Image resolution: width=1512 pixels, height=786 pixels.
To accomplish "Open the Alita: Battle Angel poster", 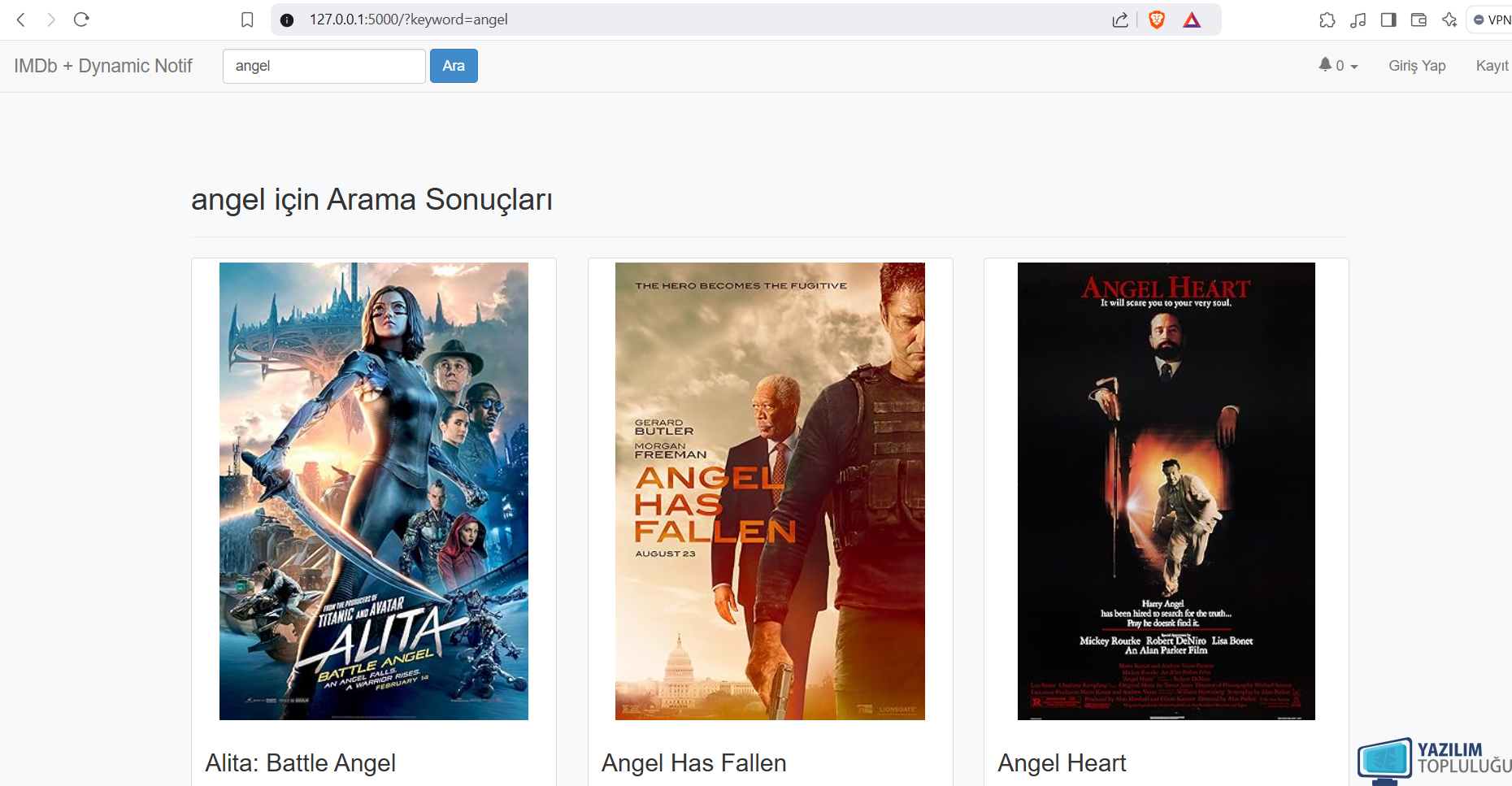I will (x=374, y=491).
